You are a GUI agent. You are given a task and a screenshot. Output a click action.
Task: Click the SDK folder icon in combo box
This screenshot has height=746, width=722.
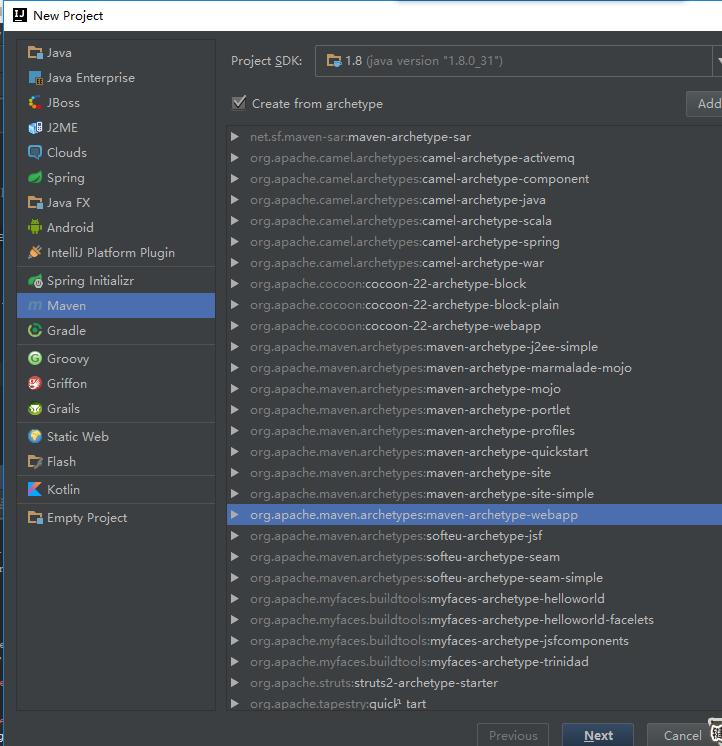pyautogui.click(x=334, y=61)
